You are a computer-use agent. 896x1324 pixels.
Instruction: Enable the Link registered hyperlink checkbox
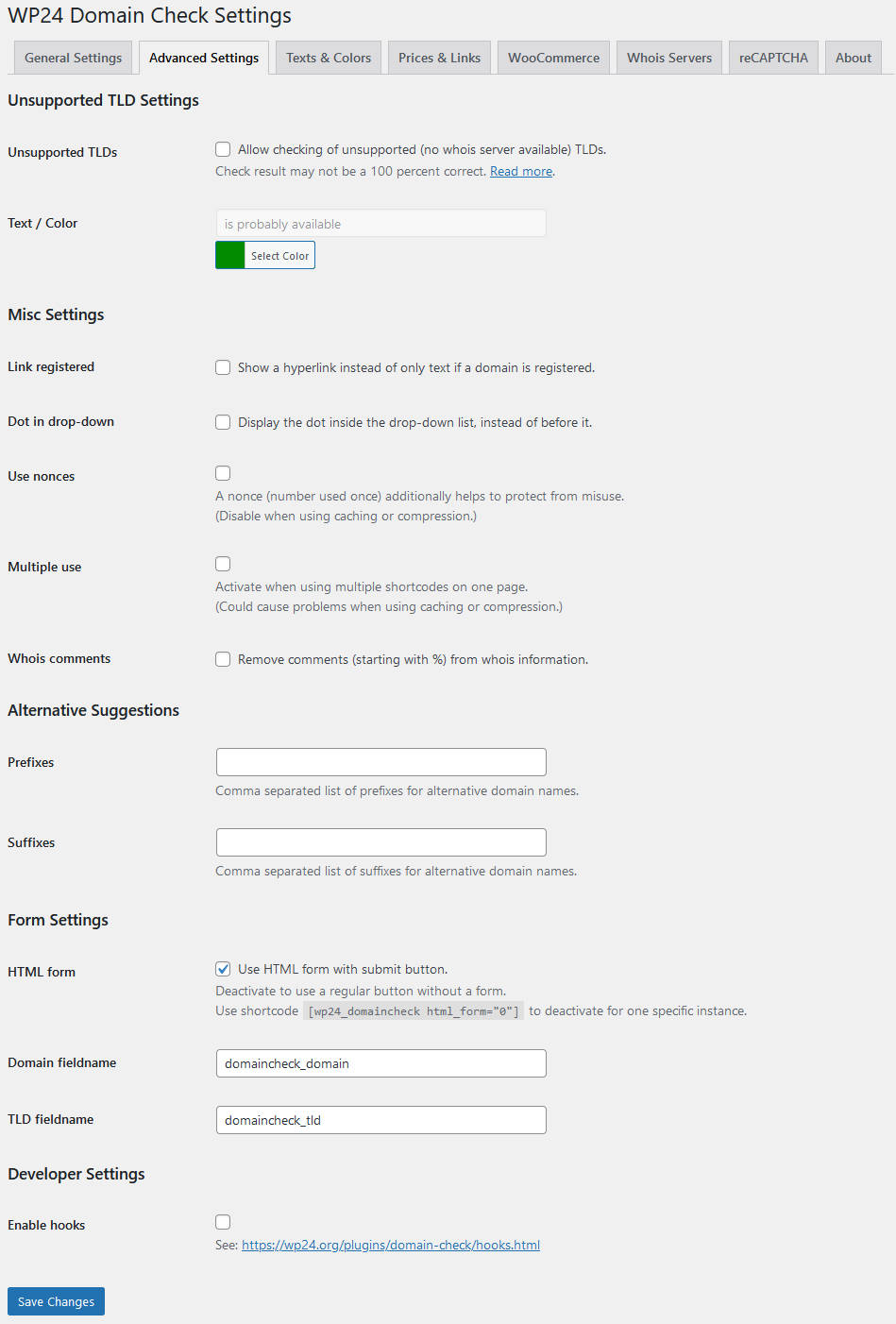223,367
